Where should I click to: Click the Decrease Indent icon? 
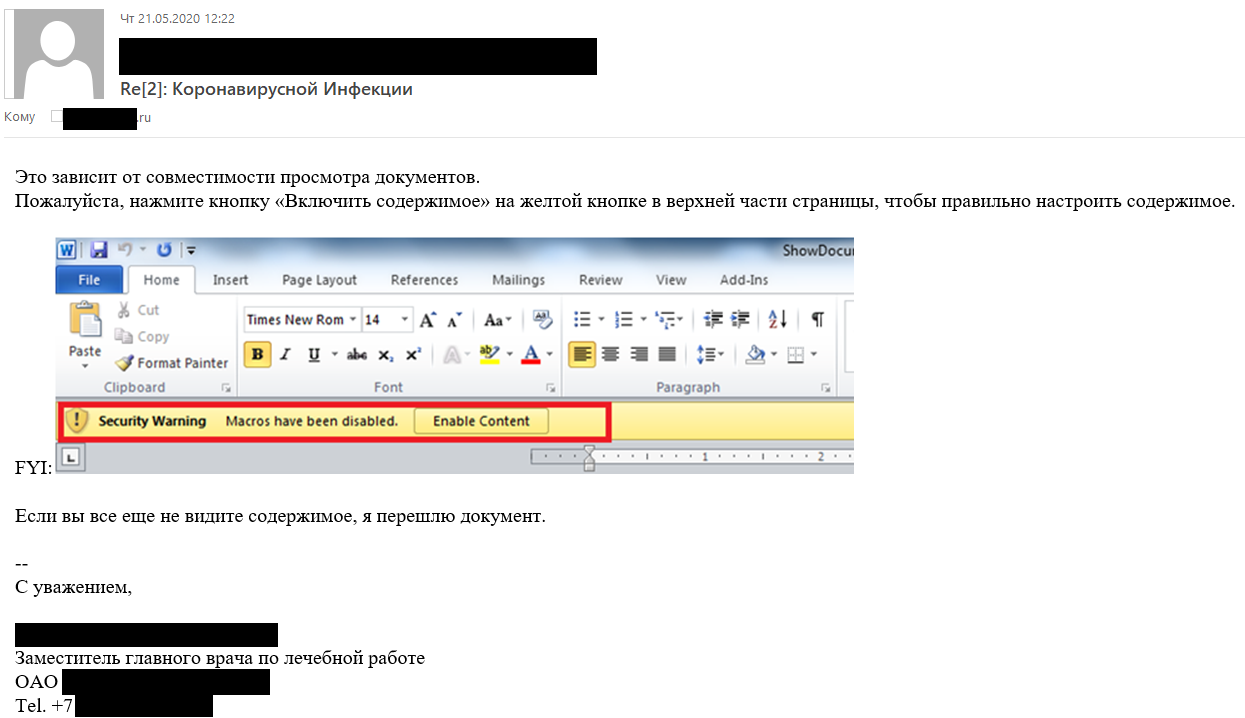(713, 320)
